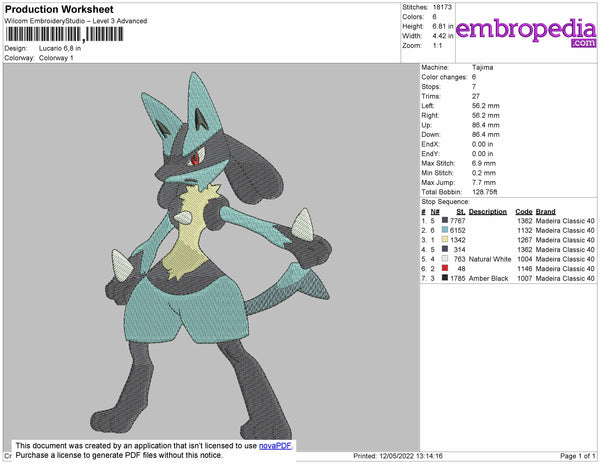Click the design name 'Lucario 6,8 in'
The image size is (600, 464).
60,49
